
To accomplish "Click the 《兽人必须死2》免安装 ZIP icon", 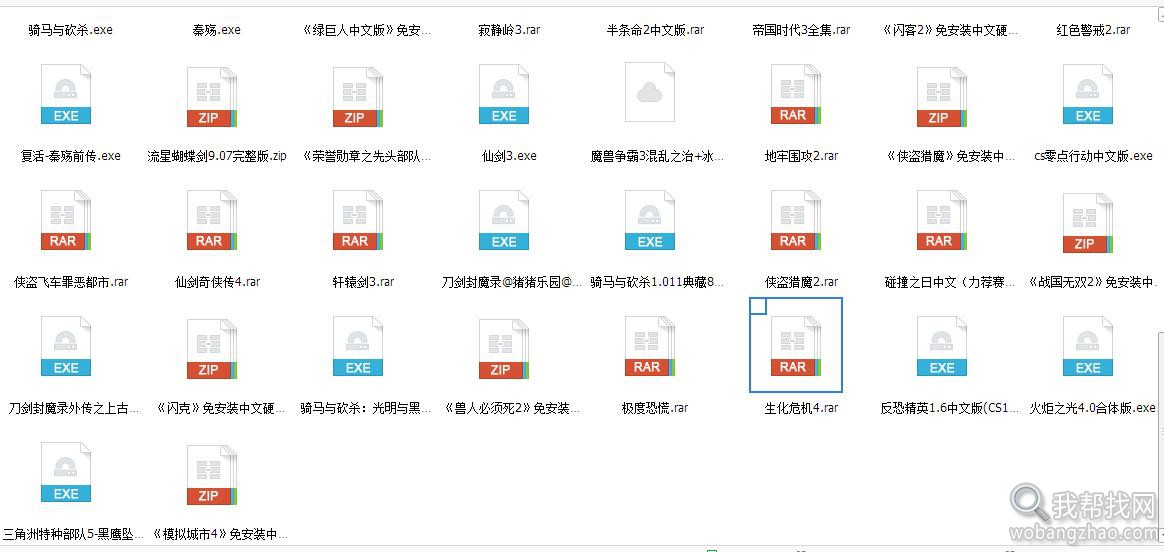I will (x=503, y=349).
